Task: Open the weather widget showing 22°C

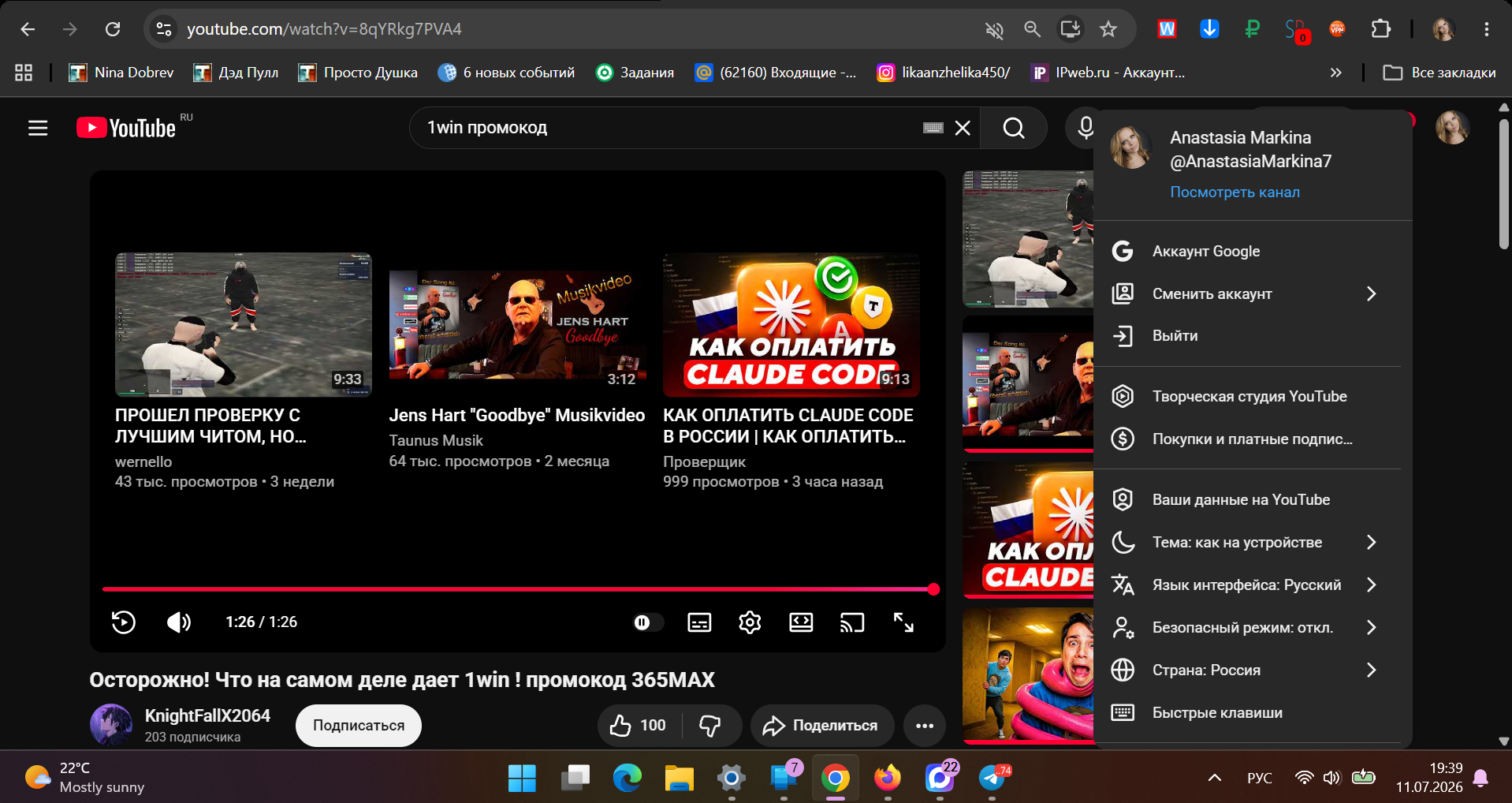Action: [x=84, y=778]
